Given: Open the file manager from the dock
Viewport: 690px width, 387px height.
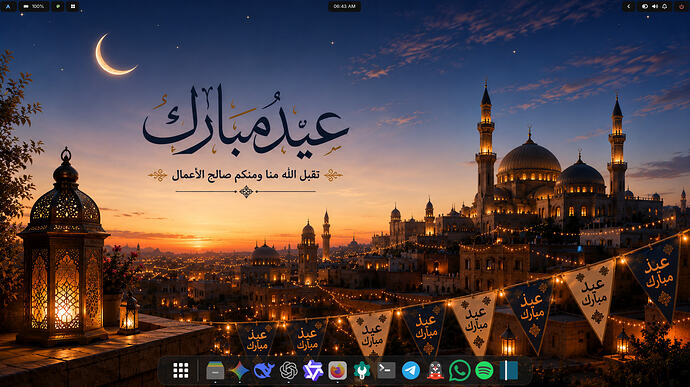Looking at the screenshot, I should (215, 371).
